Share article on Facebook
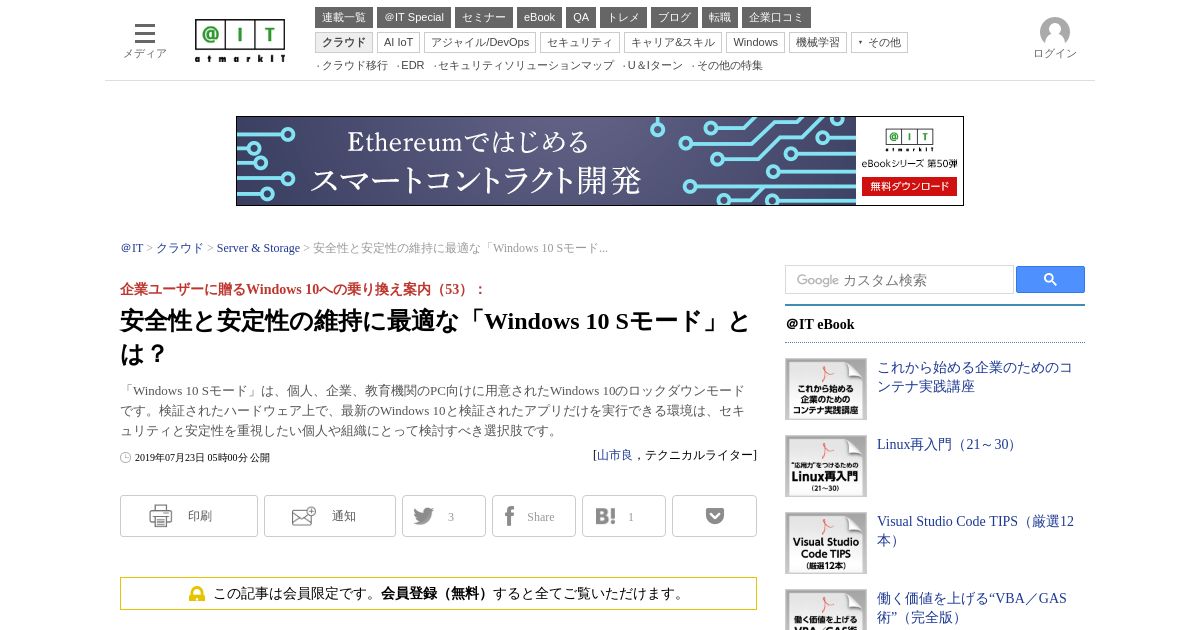1200x630 pixels. tap(534, 516)
